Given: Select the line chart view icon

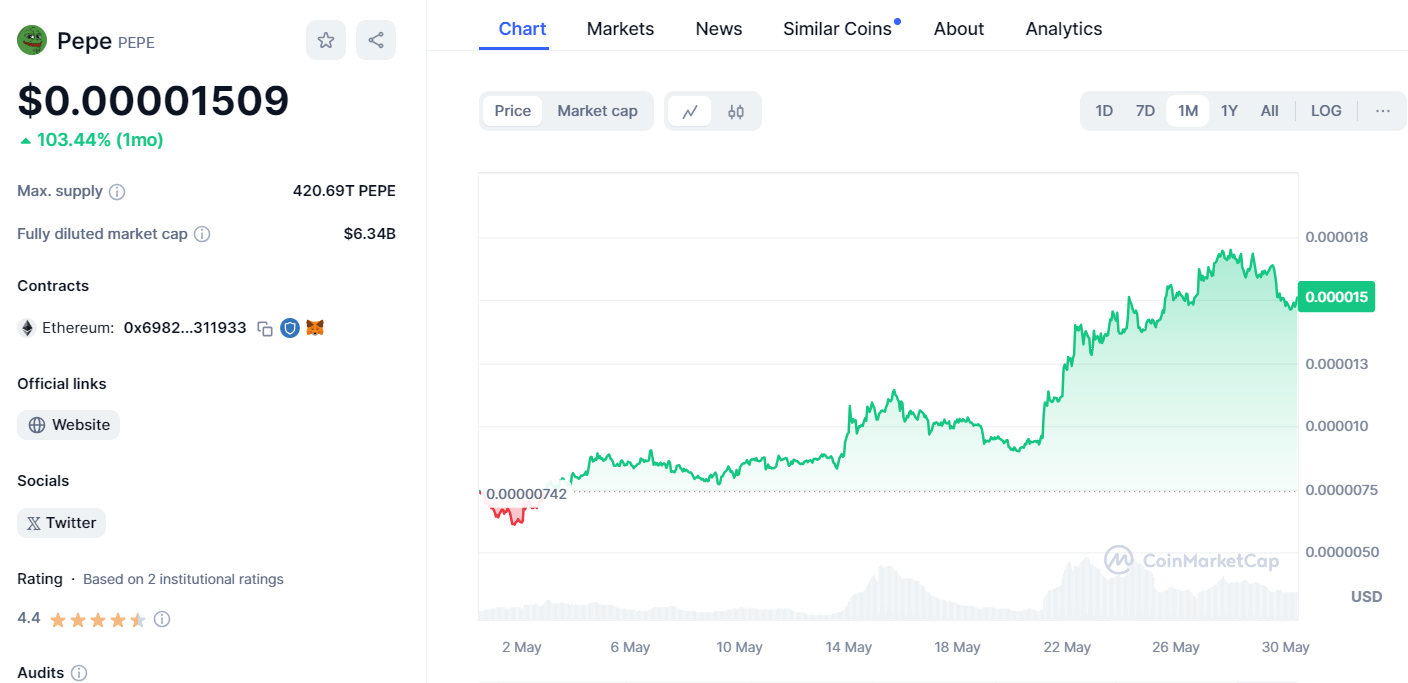Looking at the screenshot, I should [x=690, y=111].
